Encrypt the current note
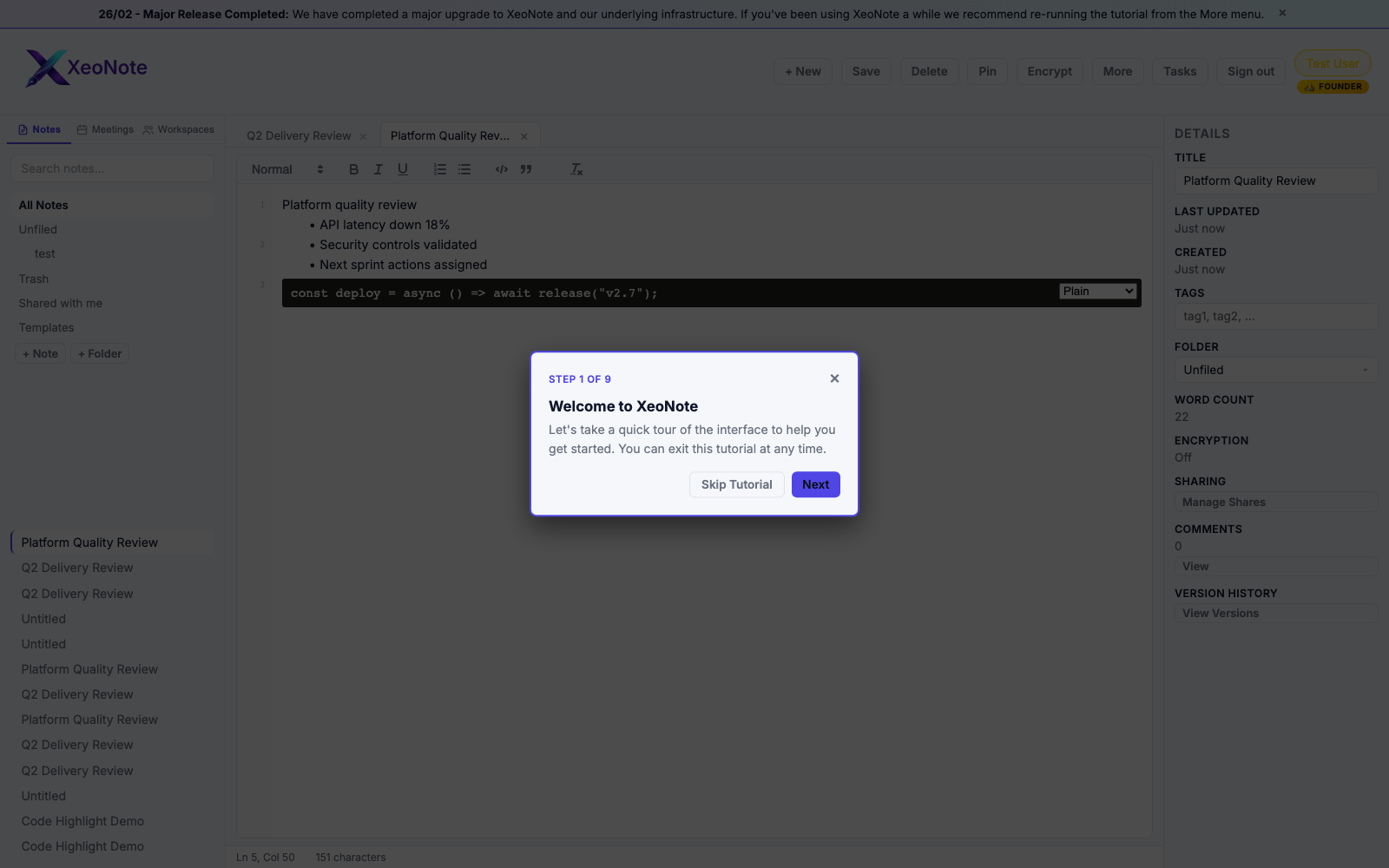1389x868 pixels. [1049, 71]
